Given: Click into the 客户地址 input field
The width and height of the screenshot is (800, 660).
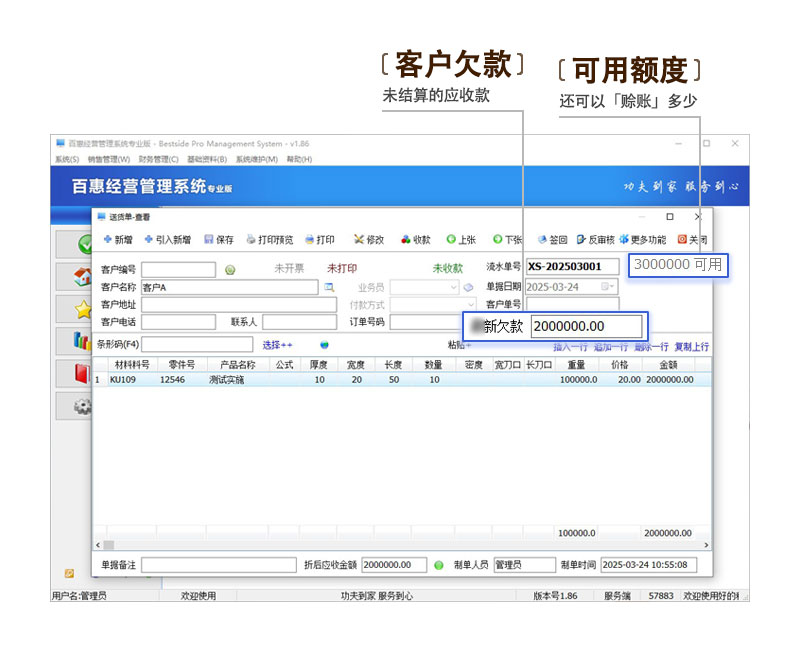Looking at the screenshot, I should point(239,305).
